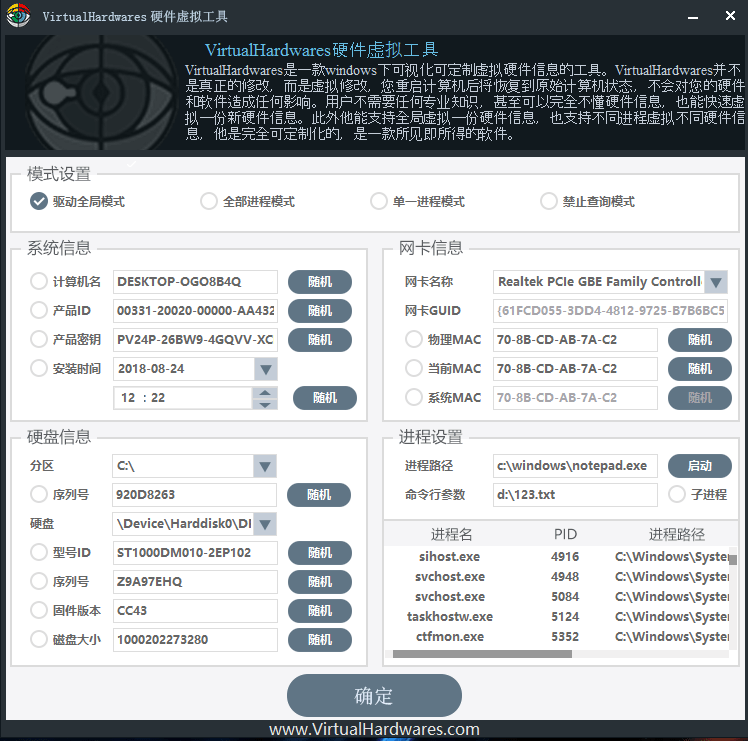748x741 pixels.
Task: Enable the 产品密钥 radio button
Action: (x=39, y=339)
